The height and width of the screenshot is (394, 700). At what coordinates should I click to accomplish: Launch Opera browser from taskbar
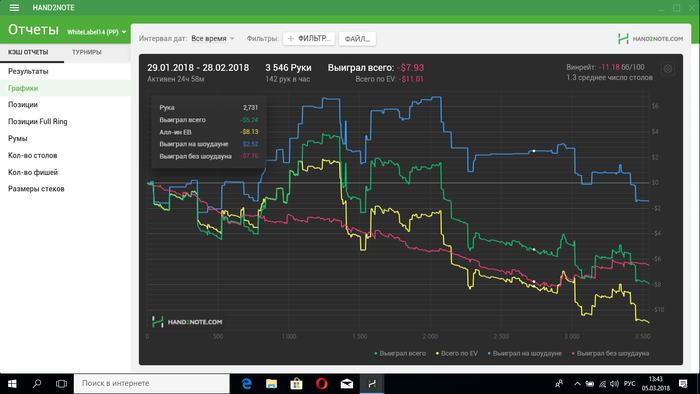pos(321,384)
